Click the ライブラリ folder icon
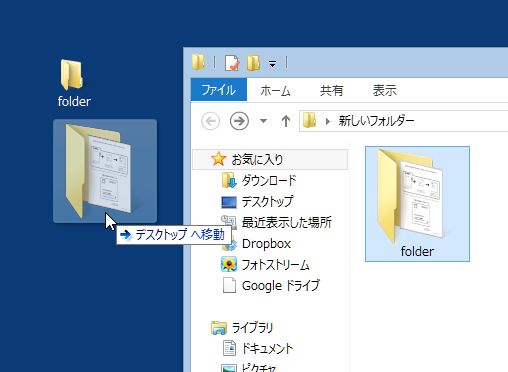508x372 pixels. coord(219,328)
